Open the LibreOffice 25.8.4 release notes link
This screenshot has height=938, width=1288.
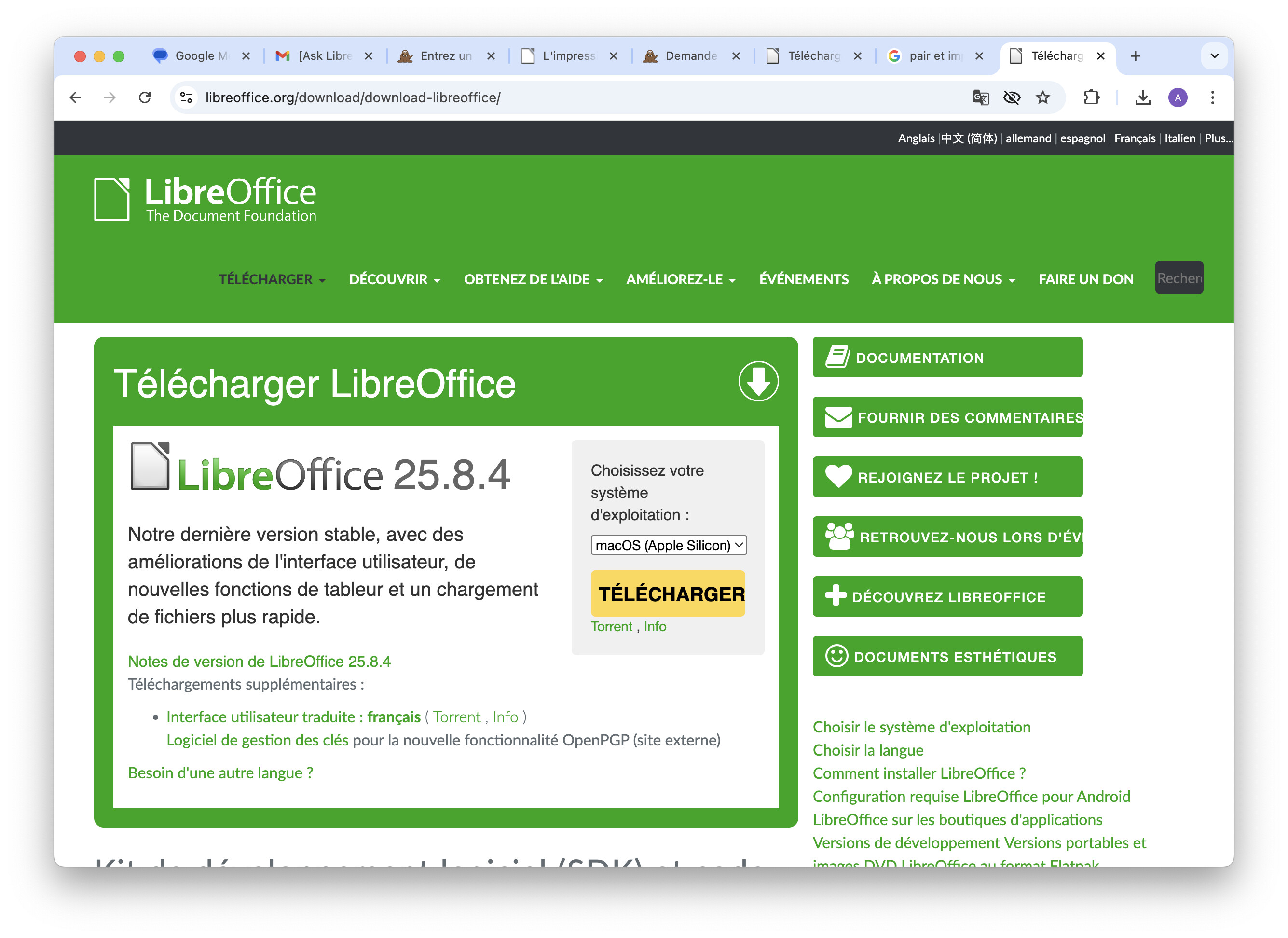(259, 662)
